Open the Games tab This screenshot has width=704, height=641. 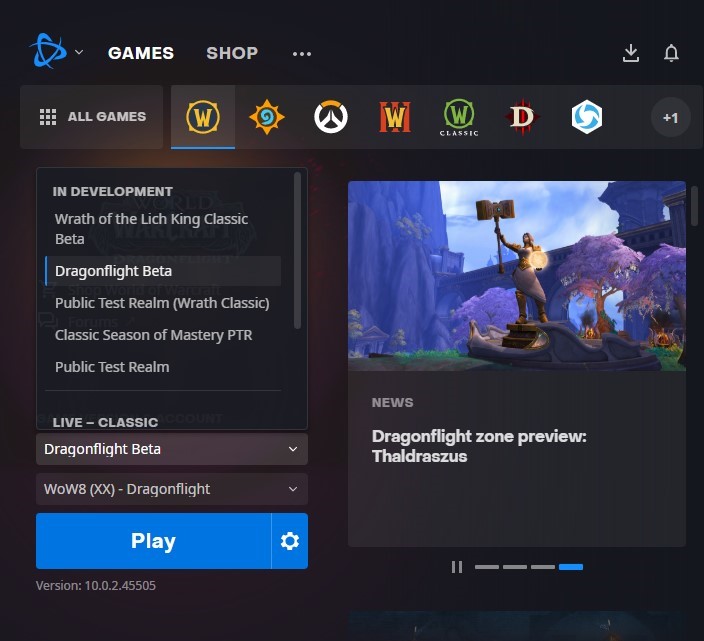point(141,53)
